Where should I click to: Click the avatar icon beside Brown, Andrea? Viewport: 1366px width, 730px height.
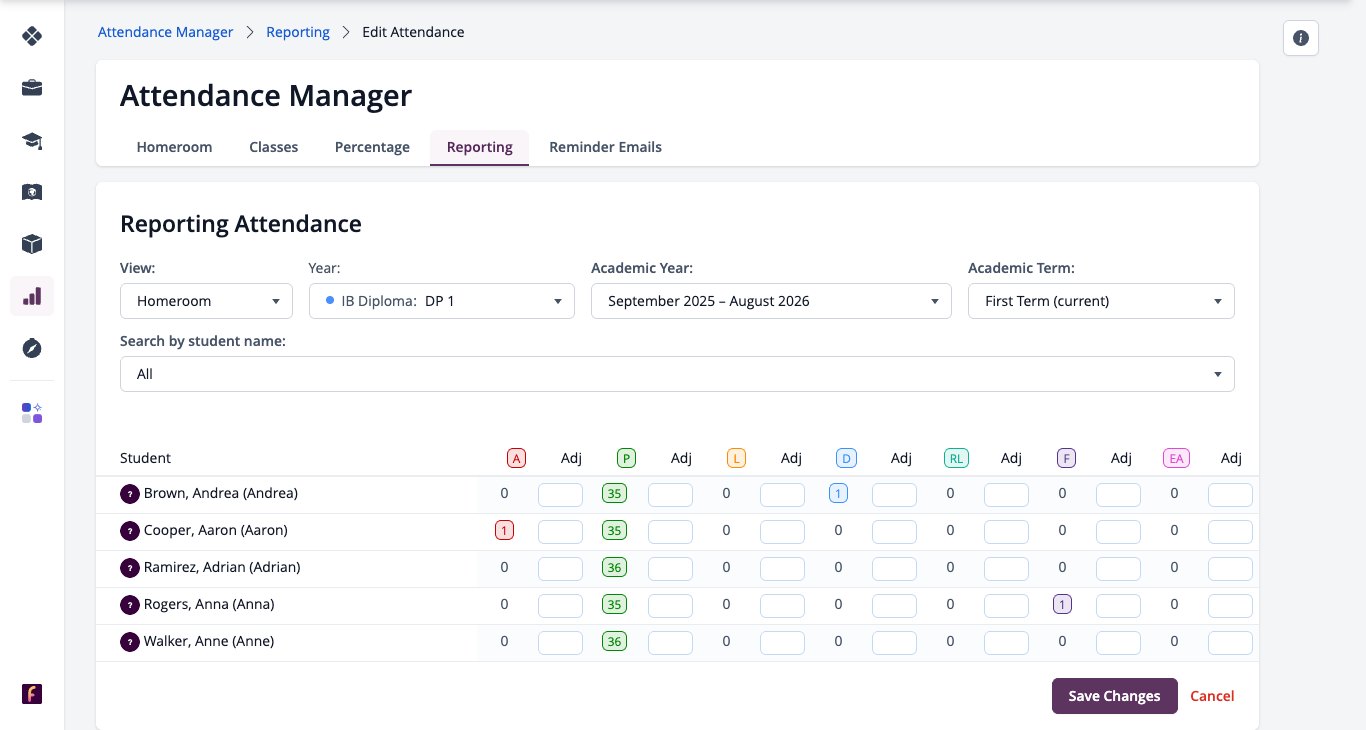pyautogui.click(x=129, y=494)
